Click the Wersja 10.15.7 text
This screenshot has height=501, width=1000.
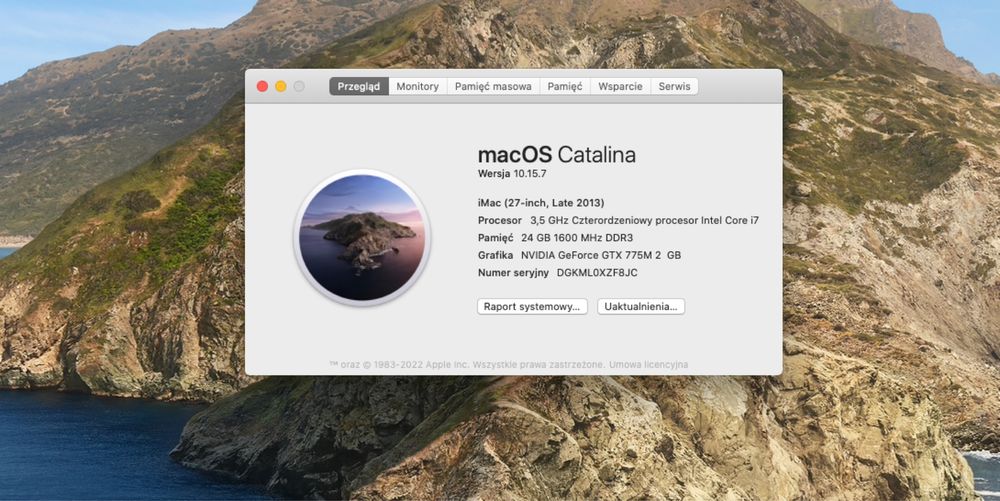(x=512, y=173)
